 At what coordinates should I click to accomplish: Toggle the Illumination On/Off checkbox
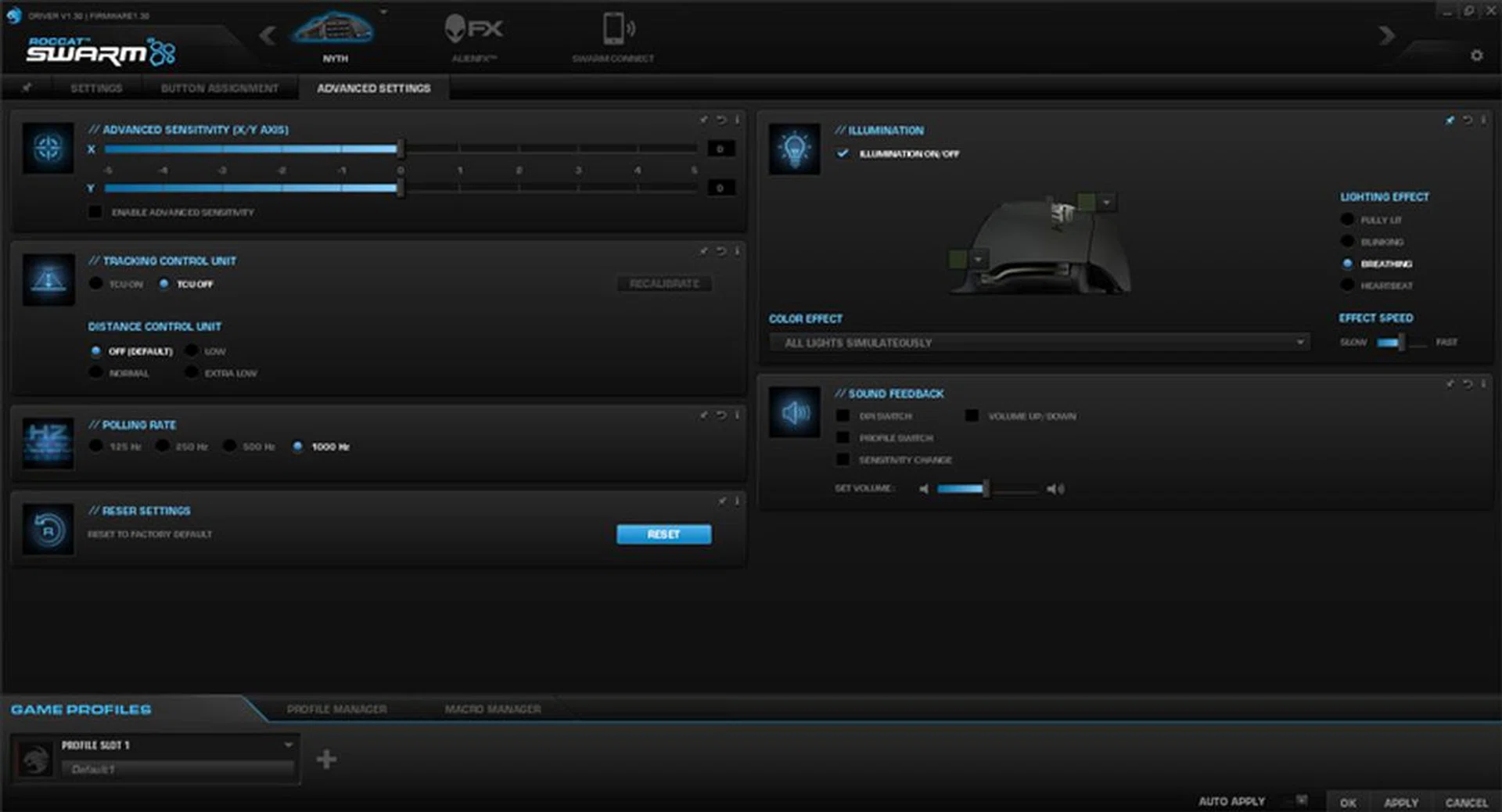click(843, 153)
